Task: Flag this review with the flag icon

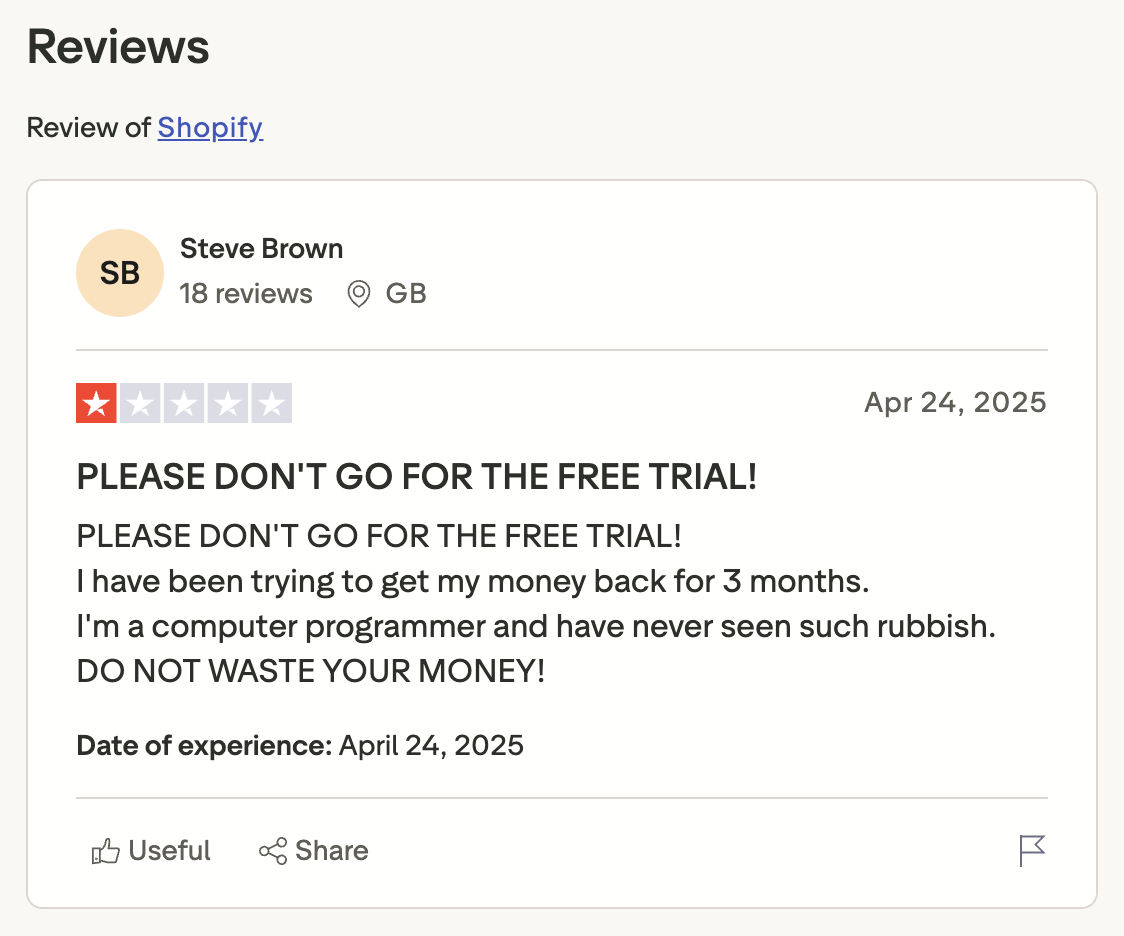Action: pos(1032,851)
